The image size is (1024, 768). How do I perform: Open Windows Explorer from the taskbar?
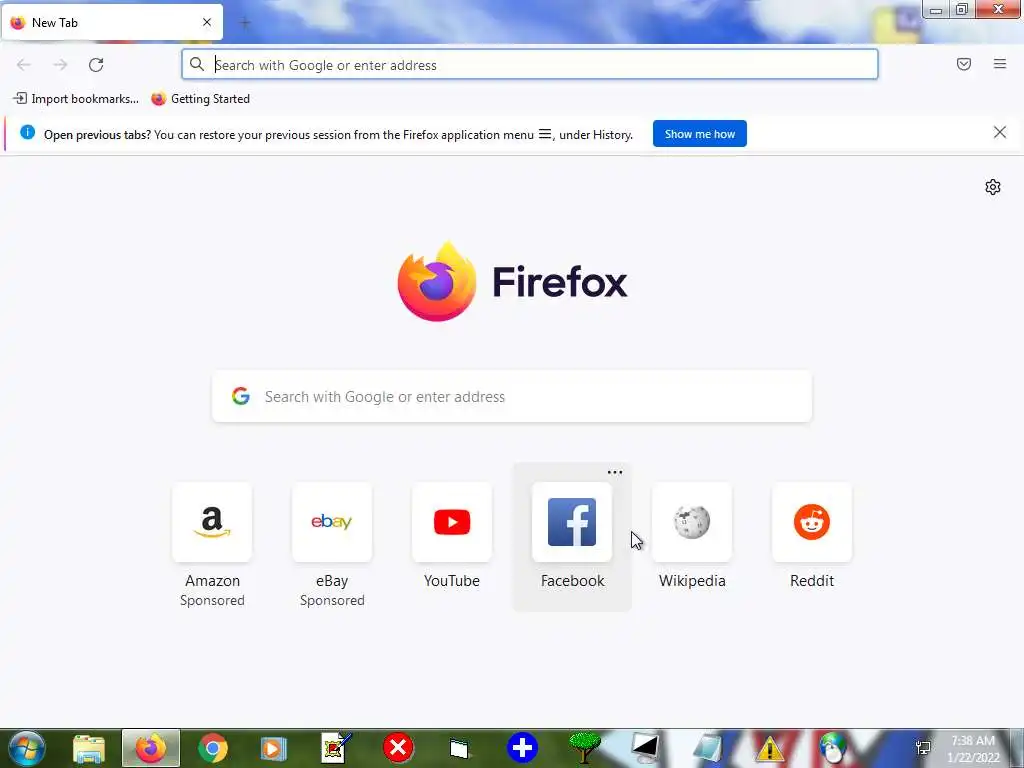coord(89,748)
